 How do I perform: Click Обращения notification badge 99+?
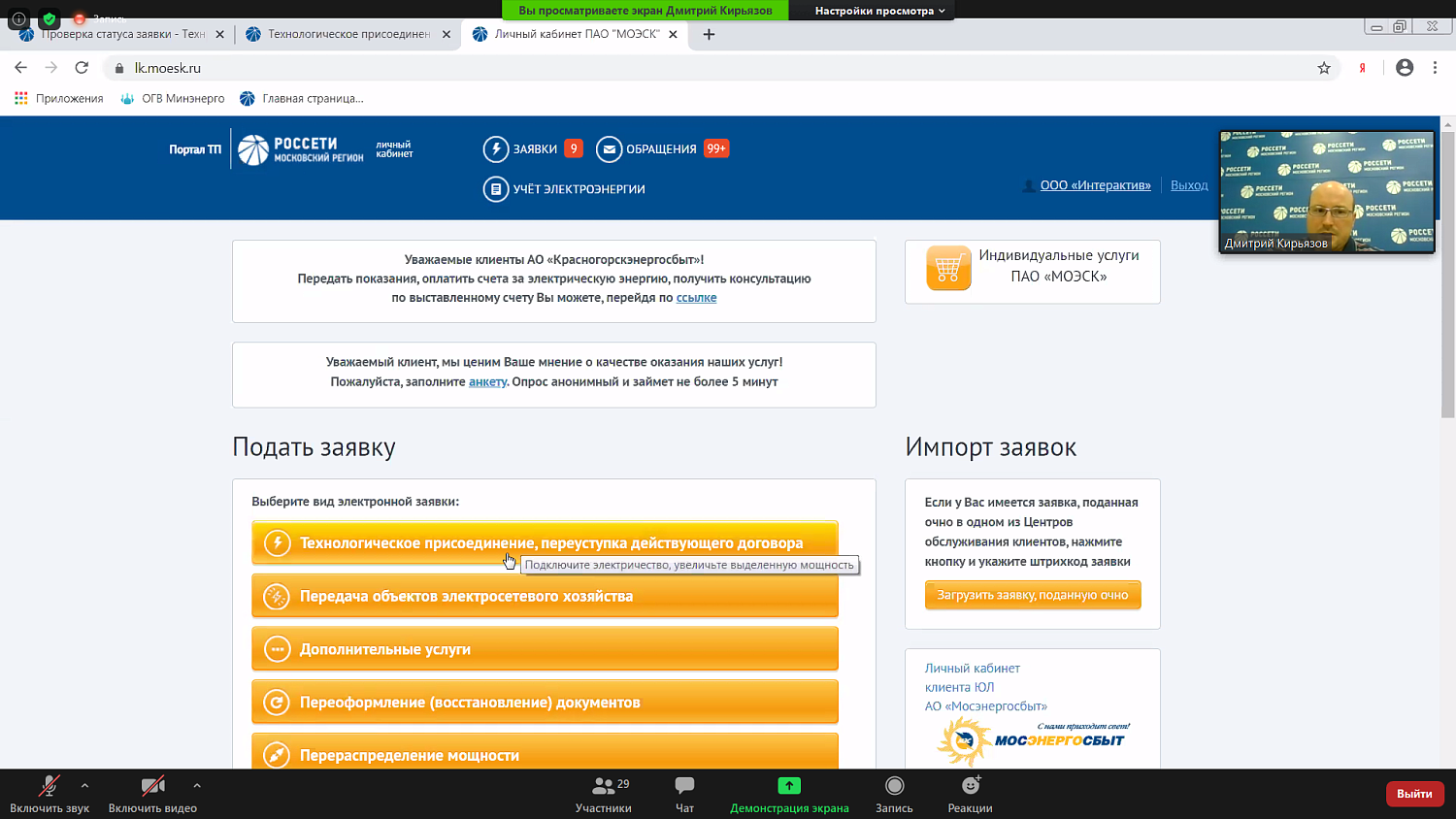click(716, 148)
